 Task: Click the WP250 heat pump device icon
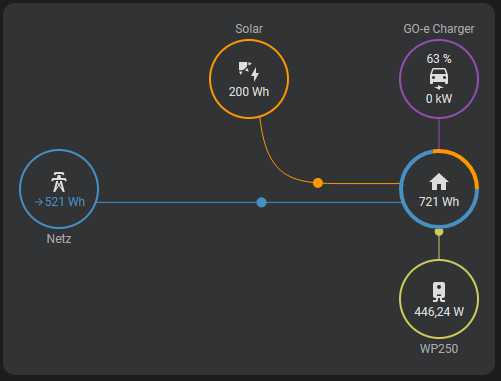point(439,292)
